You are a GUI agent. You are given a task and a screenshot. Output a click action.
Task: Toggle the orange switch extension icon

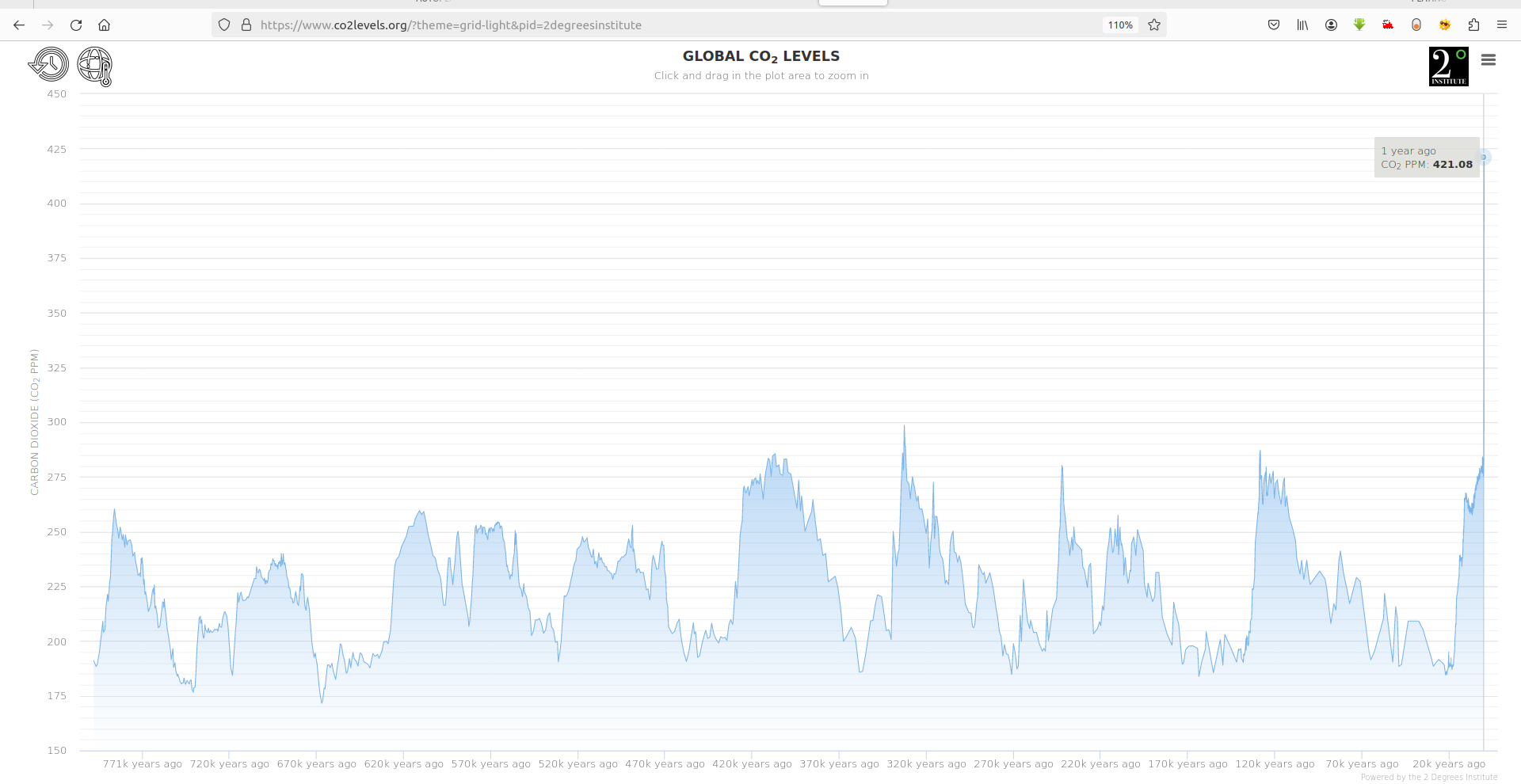click(x=1416, y=25)
